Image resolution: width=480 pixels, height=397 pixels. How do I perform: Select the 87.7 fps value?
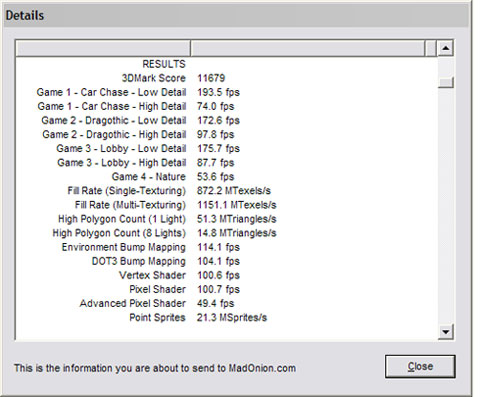pos(215,163)
